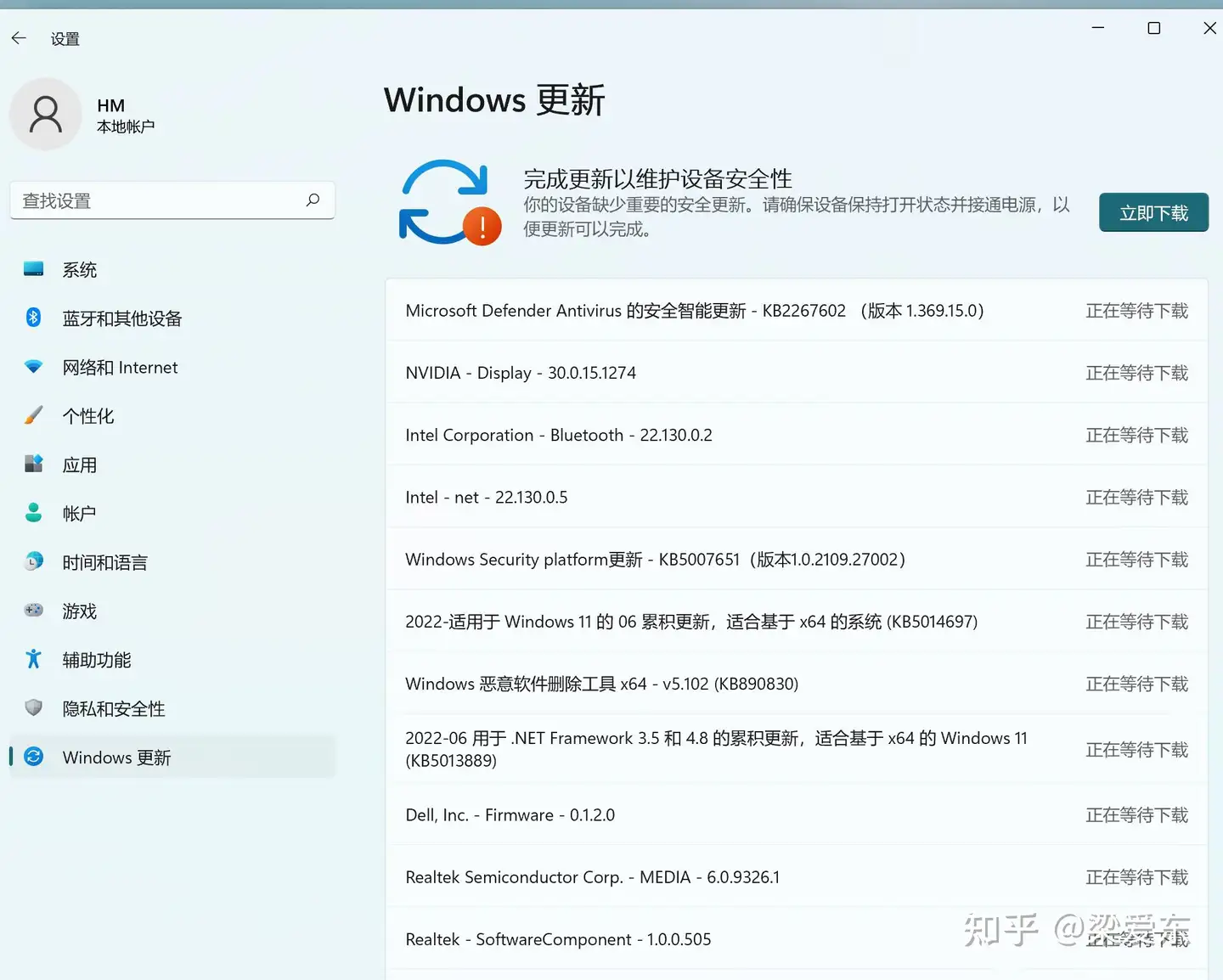This screenshot has width=1223, height=980.
Task: Click Realtek Semiconductor Corp. MEDIA 6.0.9326.1 row
Action: [x=797, y=876]
